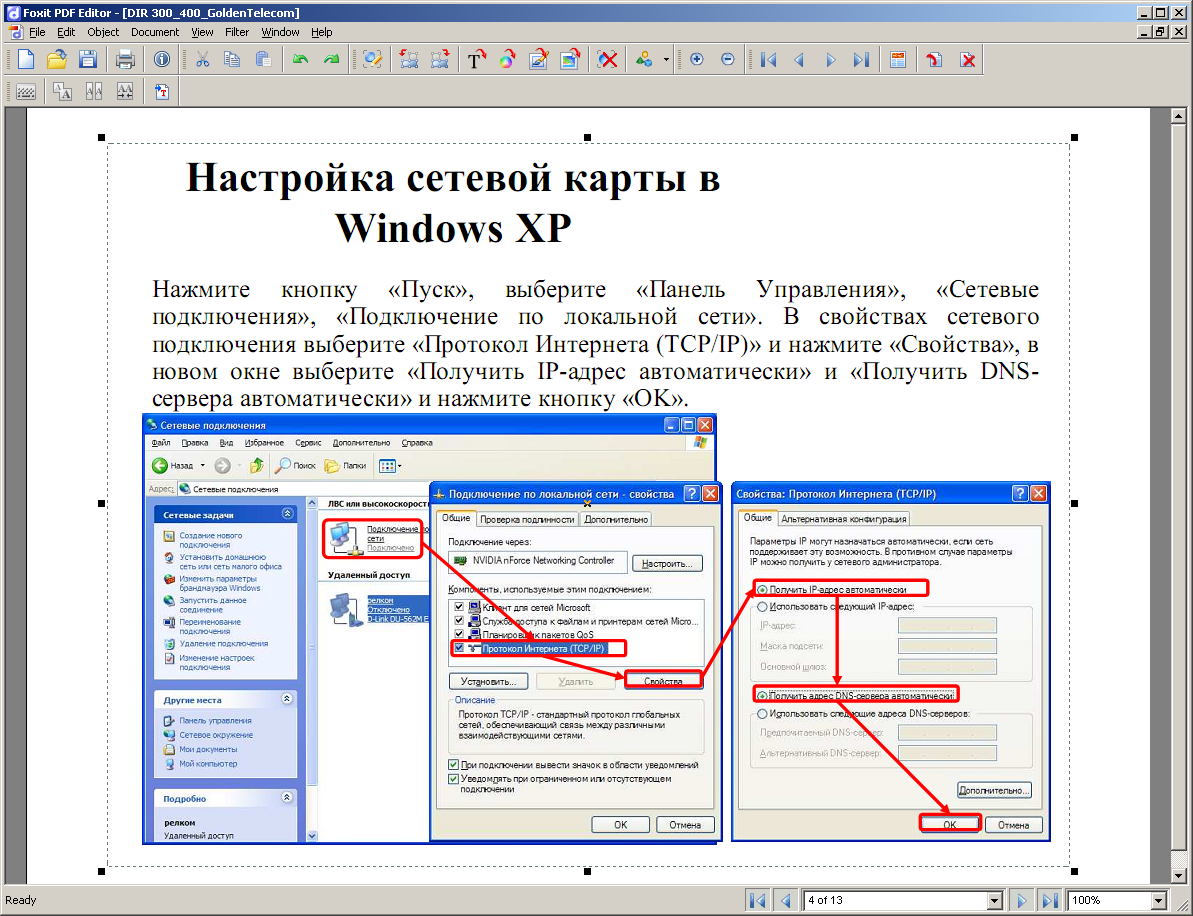Go to next page via top toolbar arrow

tap(830, 59)
